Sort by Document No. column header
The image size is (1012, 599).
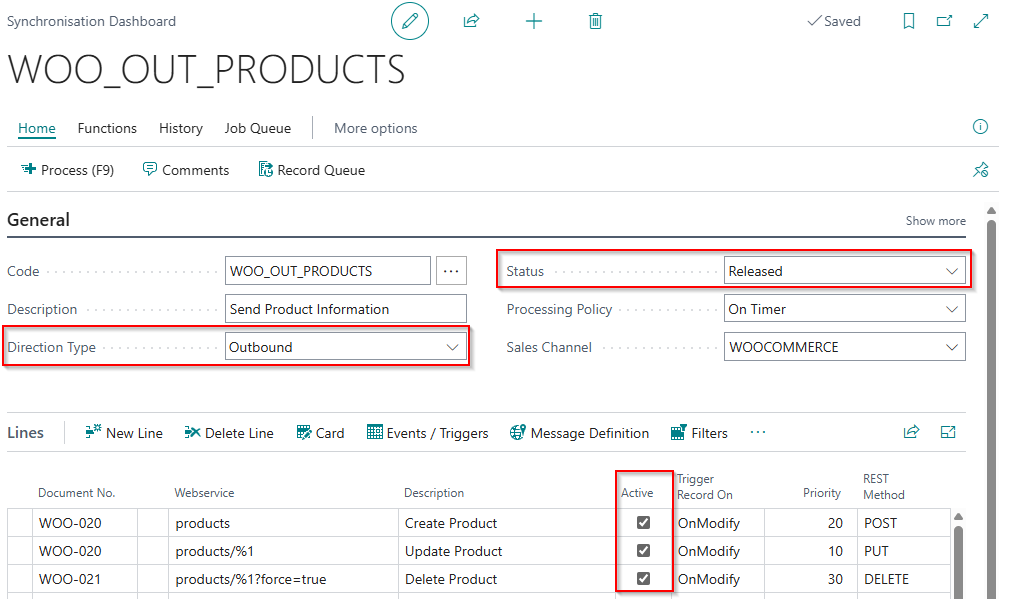(76, 492)
